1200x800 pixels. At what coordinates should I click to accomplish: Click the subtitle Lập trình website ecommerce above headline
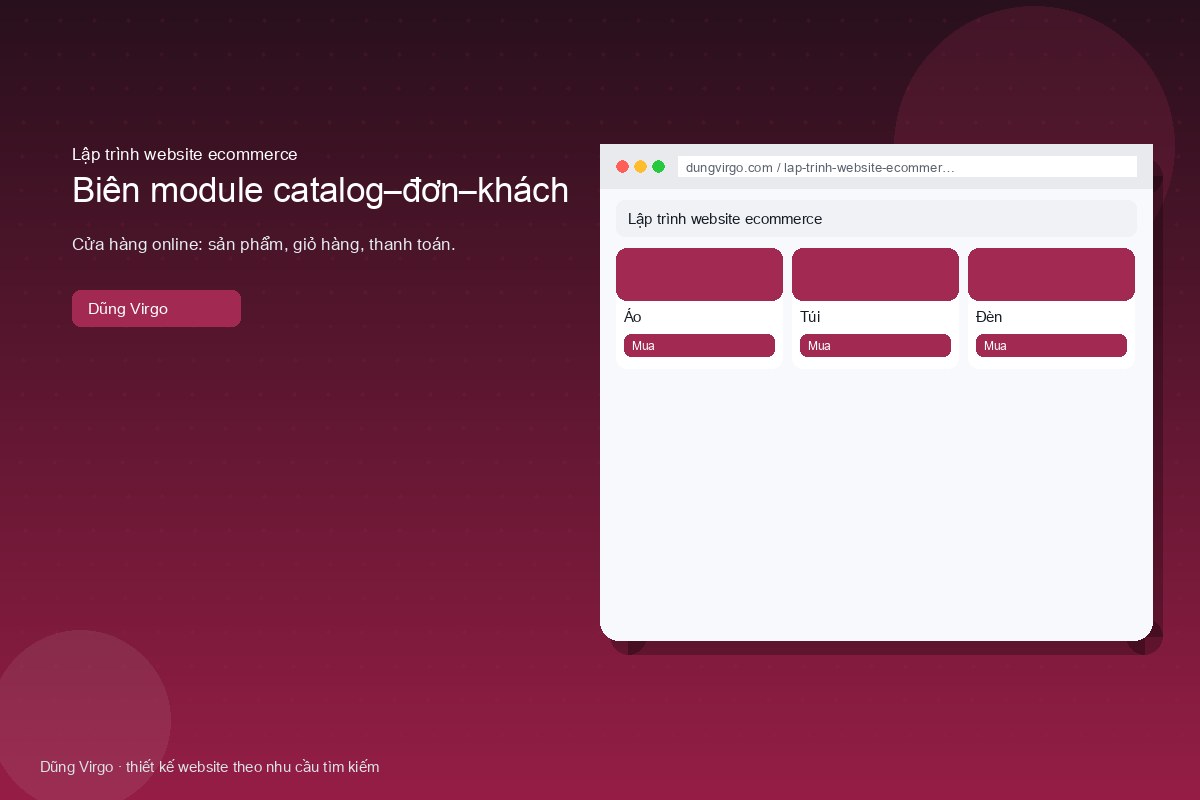tap(185, 154)
